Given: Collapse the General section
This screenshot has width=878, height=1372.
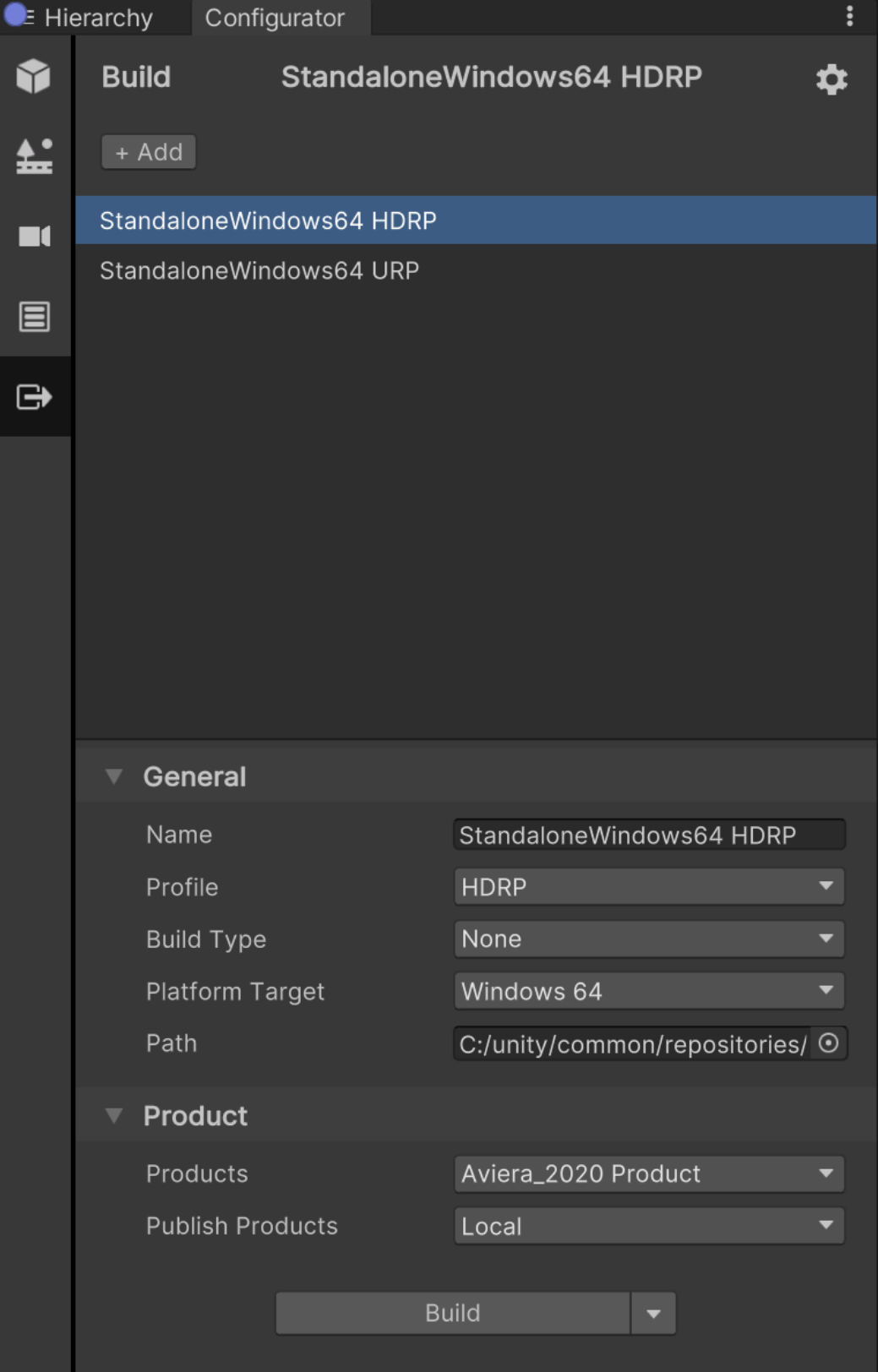Looking at the screenshot, I should 115,776.
